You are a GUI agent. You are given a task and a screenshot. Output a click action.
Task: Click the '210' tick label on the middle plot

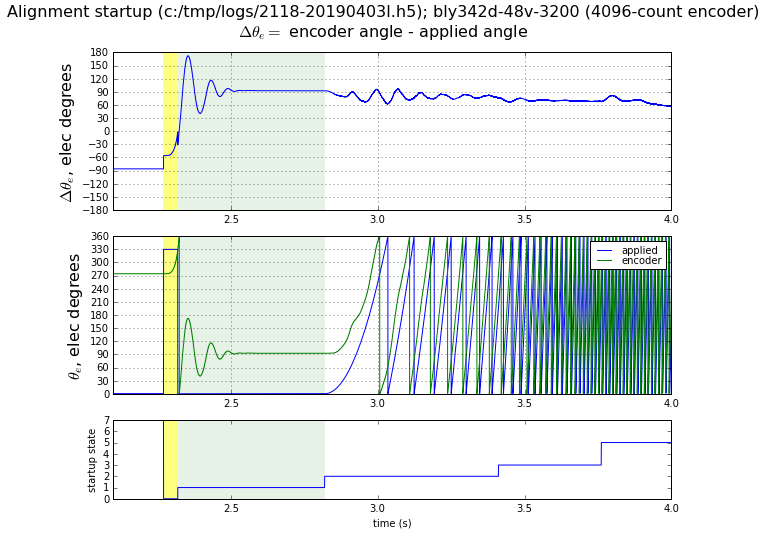tap(99, 302)
